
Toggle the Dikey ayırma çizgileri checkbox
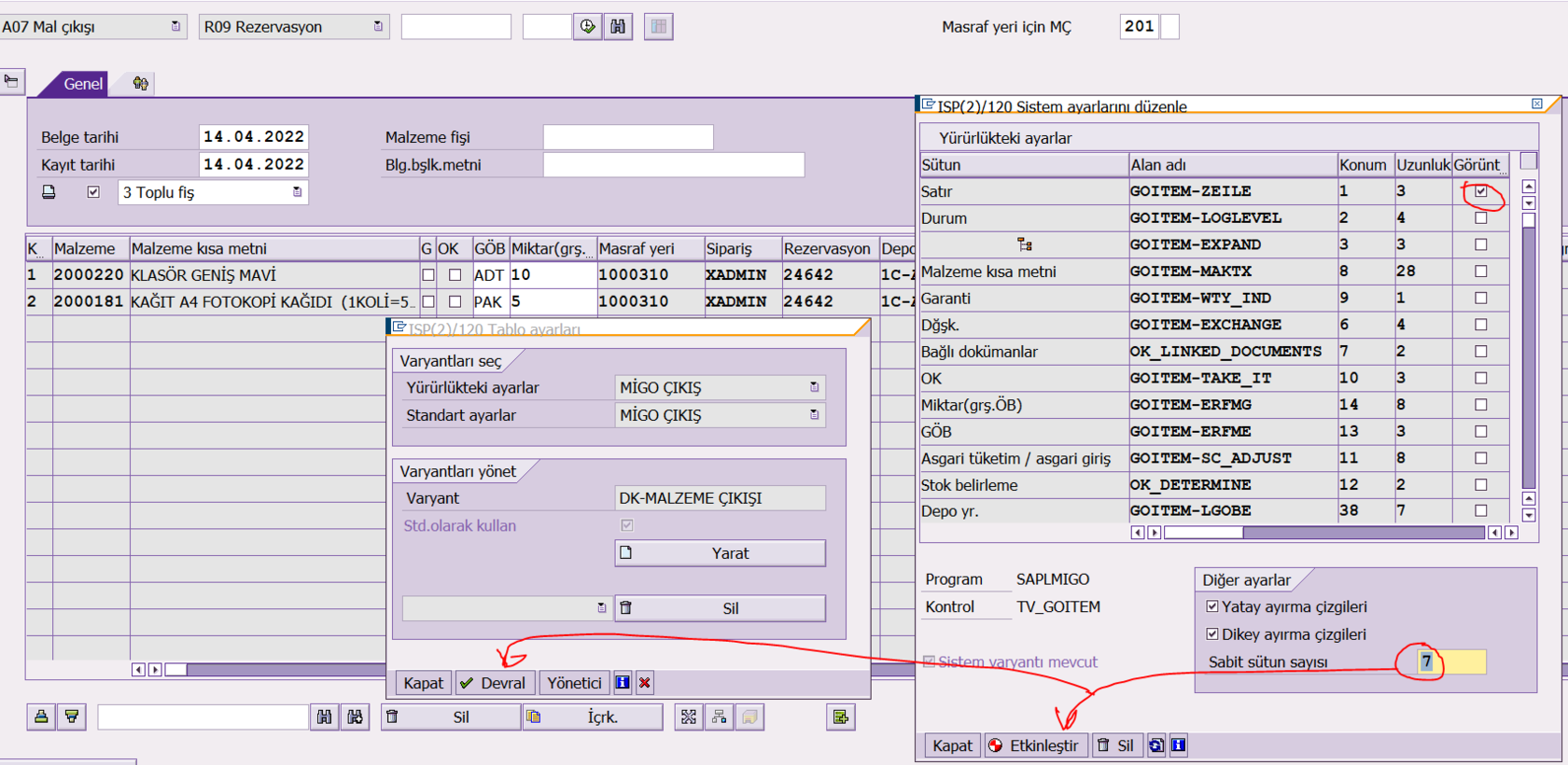1212,634
